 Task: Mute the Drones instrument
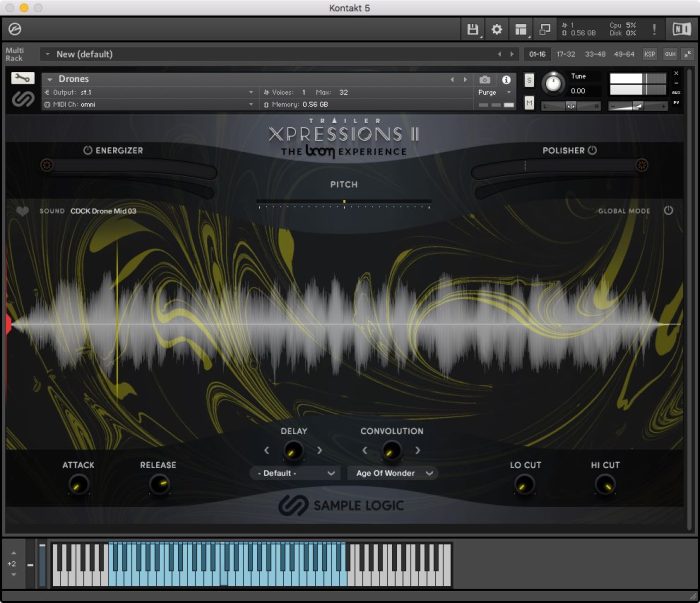pos(529,103)
